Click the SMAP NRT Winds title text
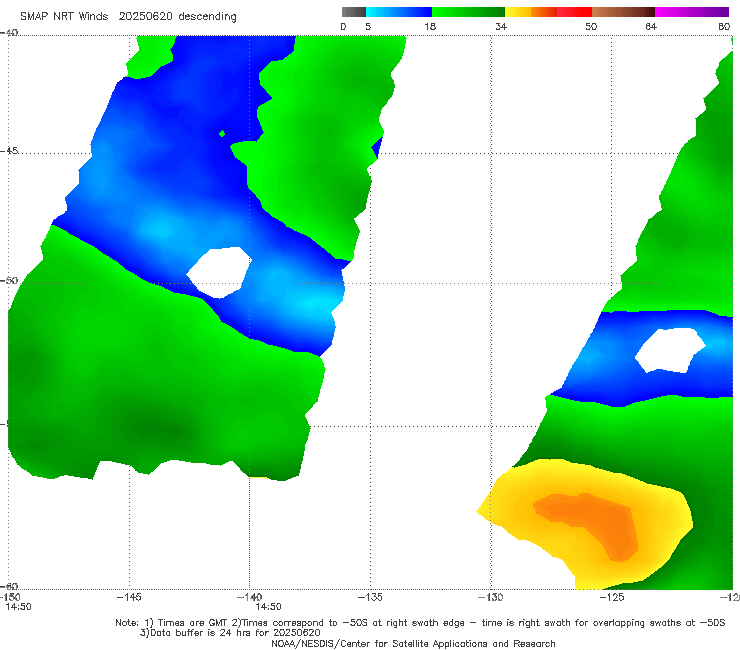The height and width of the screenshot is (650, 740). tap(64, 16)
